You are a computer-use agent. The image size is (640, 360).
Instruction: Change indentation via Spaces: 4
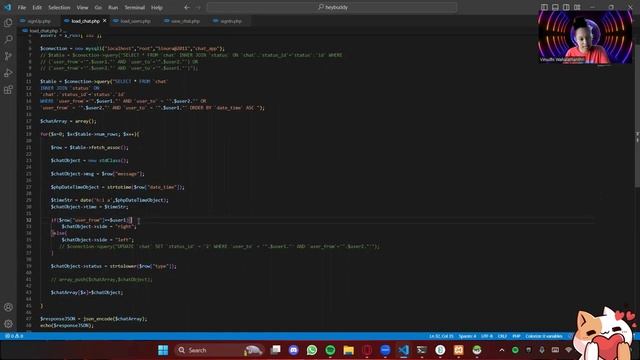(x=467, y=336)
